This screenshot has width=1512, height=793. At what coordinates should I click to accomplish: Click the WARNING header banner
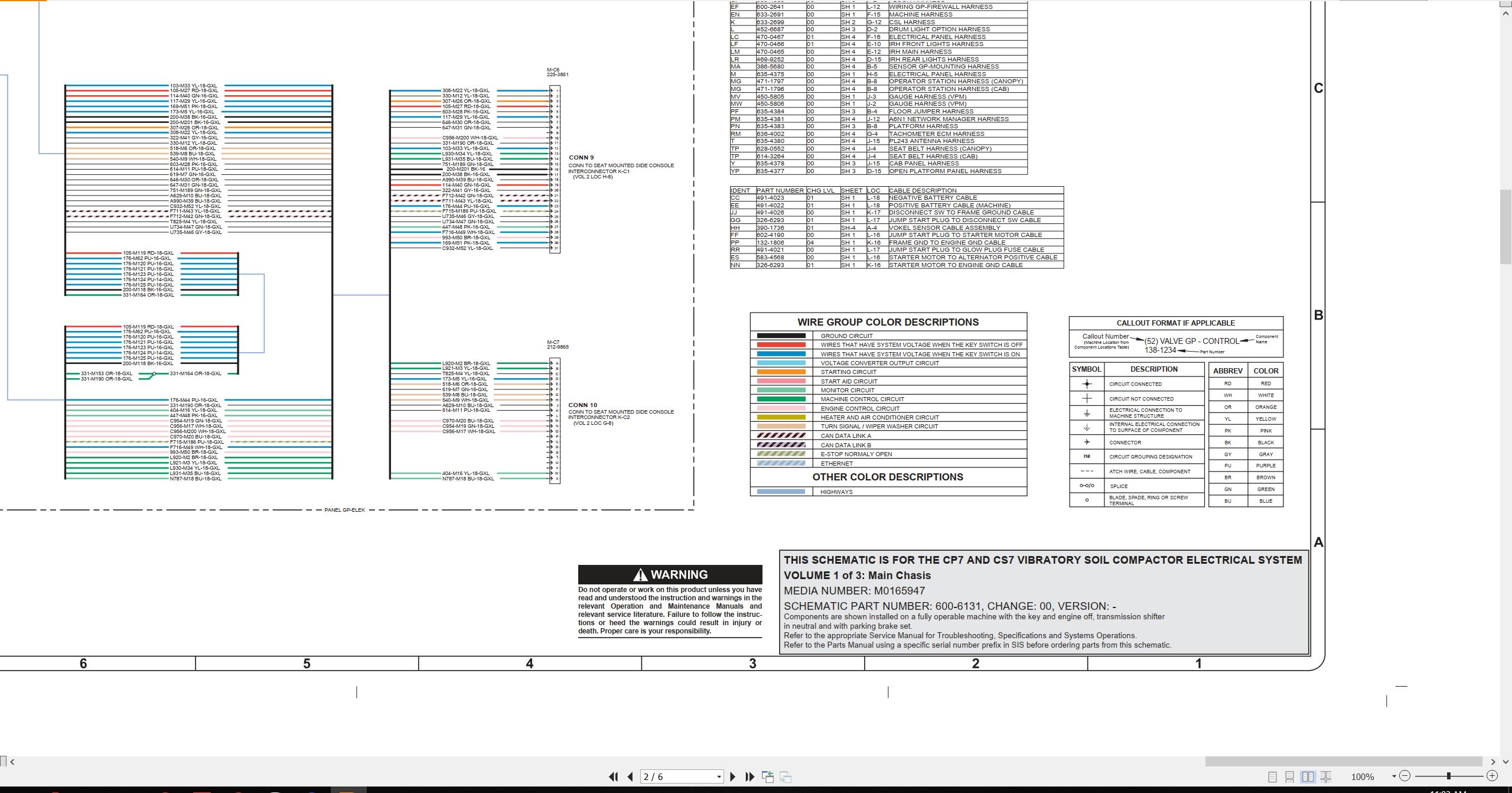(x=670, y=574)
